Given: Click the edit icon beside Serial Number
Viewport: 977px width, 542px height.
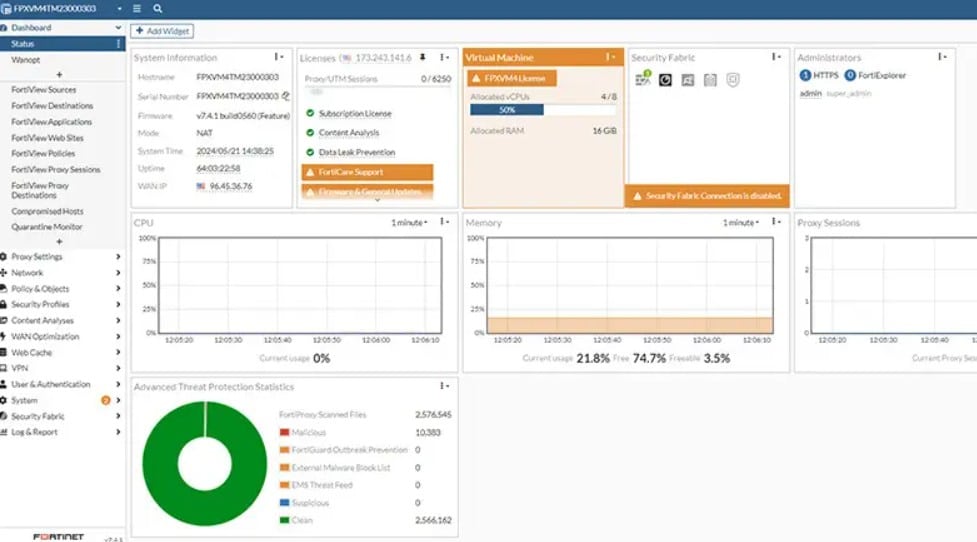Looking at the screenshot, I should click(x=285, y=96).
